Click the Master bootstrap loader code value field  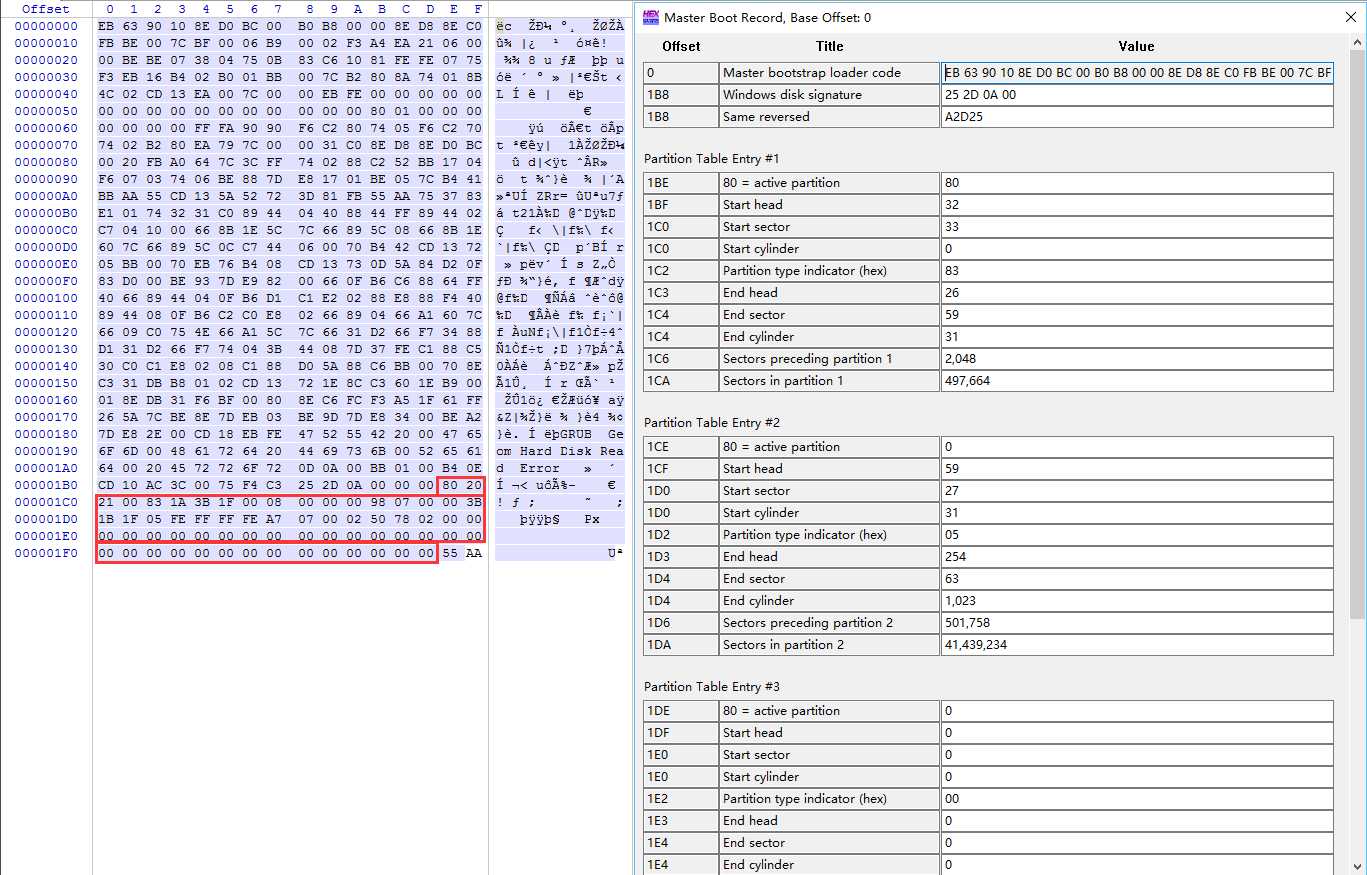click(1137, 73)
